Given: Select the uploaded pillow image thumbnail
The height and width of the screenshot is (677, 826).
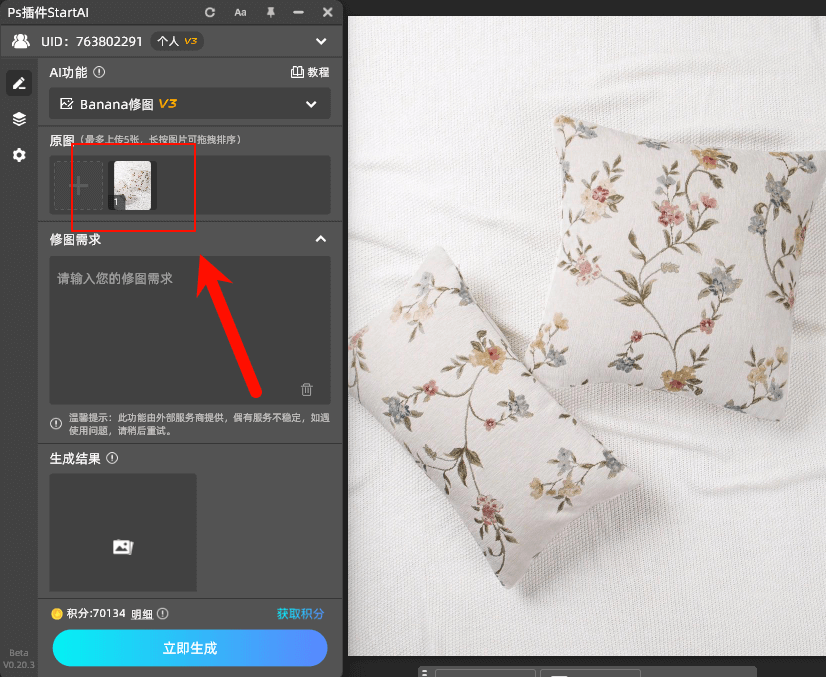Looking at the screenshot, I should pos(132,185).
